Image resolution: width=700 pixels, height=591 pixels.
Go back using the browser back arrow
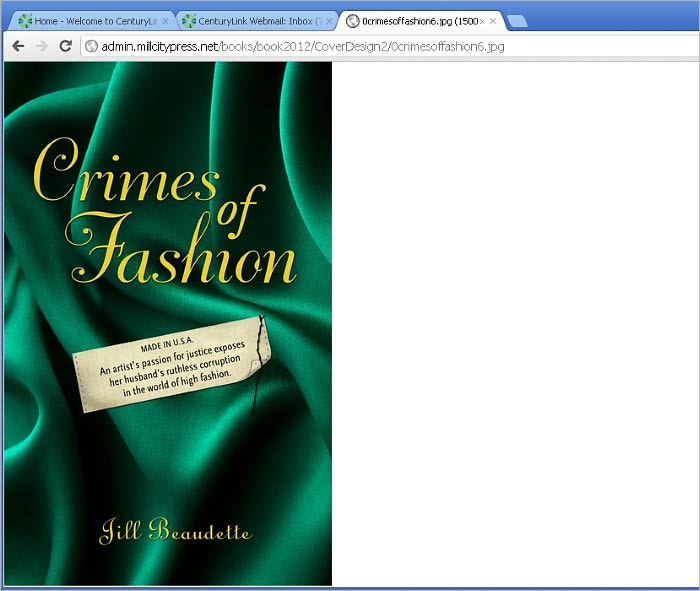[x=18, y=46]
